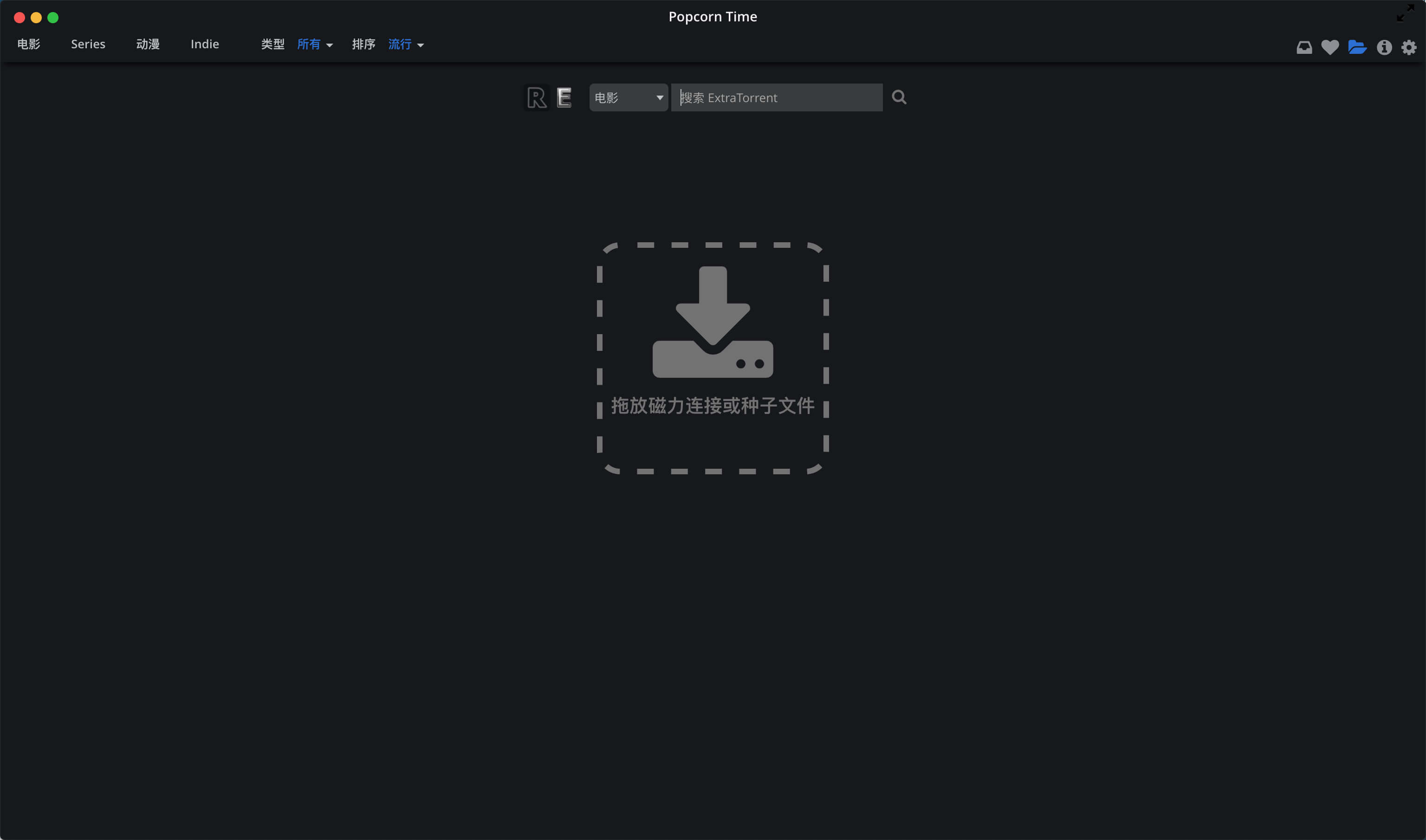Switch to the 动漫 tab
1426x840 pixels.
(148, 44)
